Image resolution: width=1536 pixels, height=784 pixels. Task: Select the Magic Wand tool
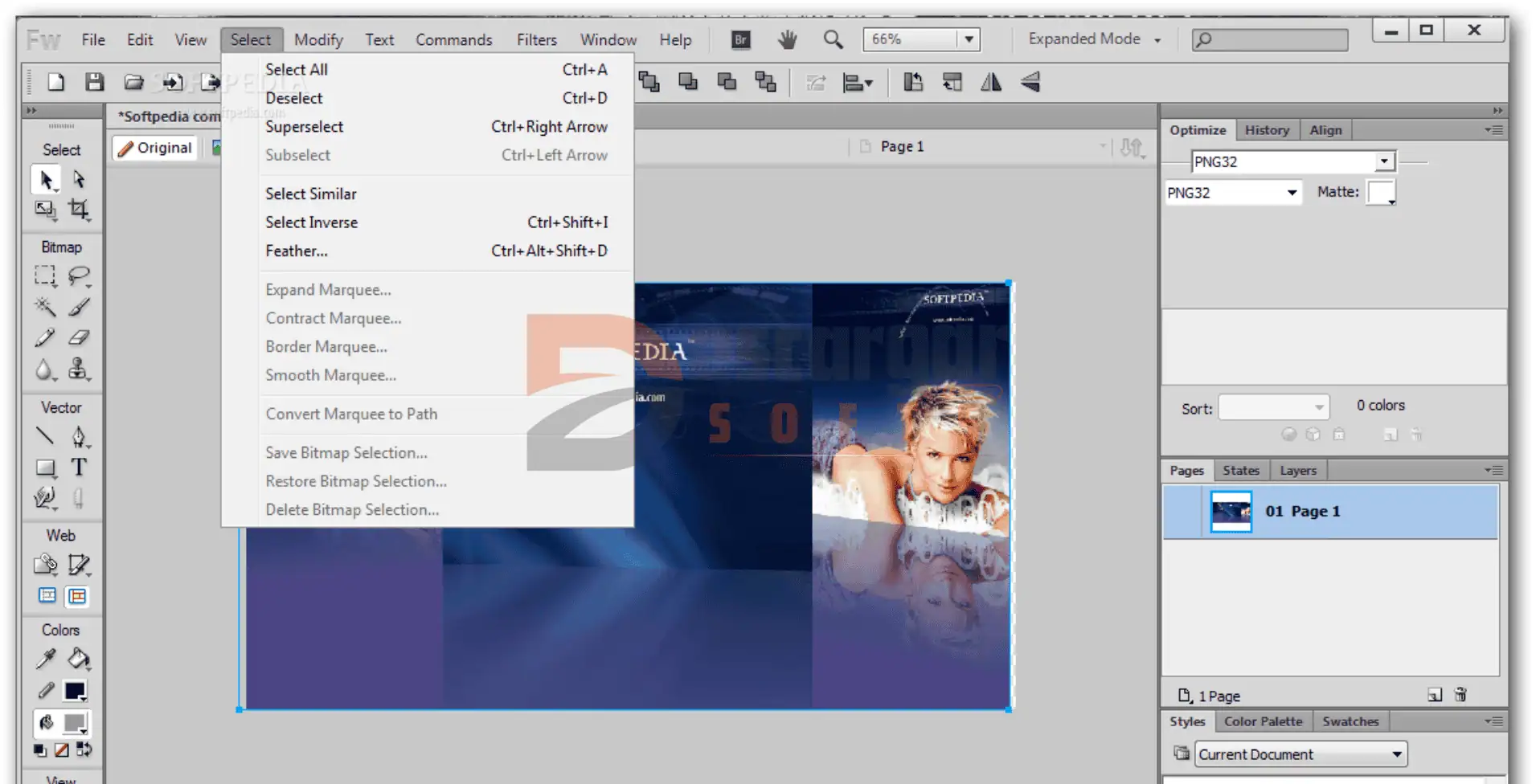46,307
